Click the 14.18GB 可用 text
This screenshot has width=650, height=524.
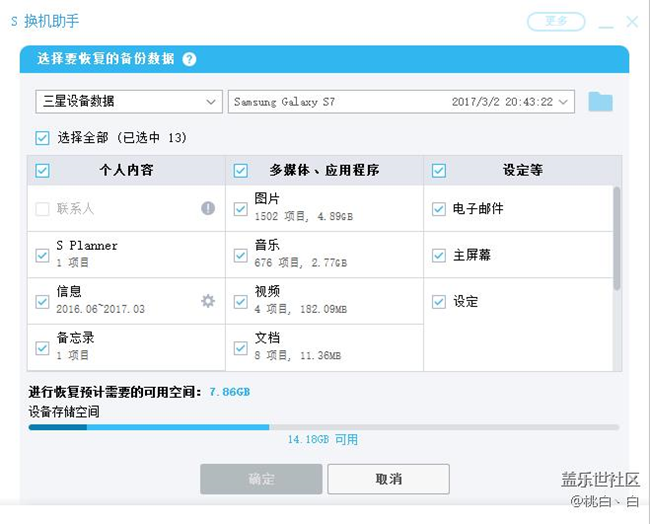click(x=323, y=439)
